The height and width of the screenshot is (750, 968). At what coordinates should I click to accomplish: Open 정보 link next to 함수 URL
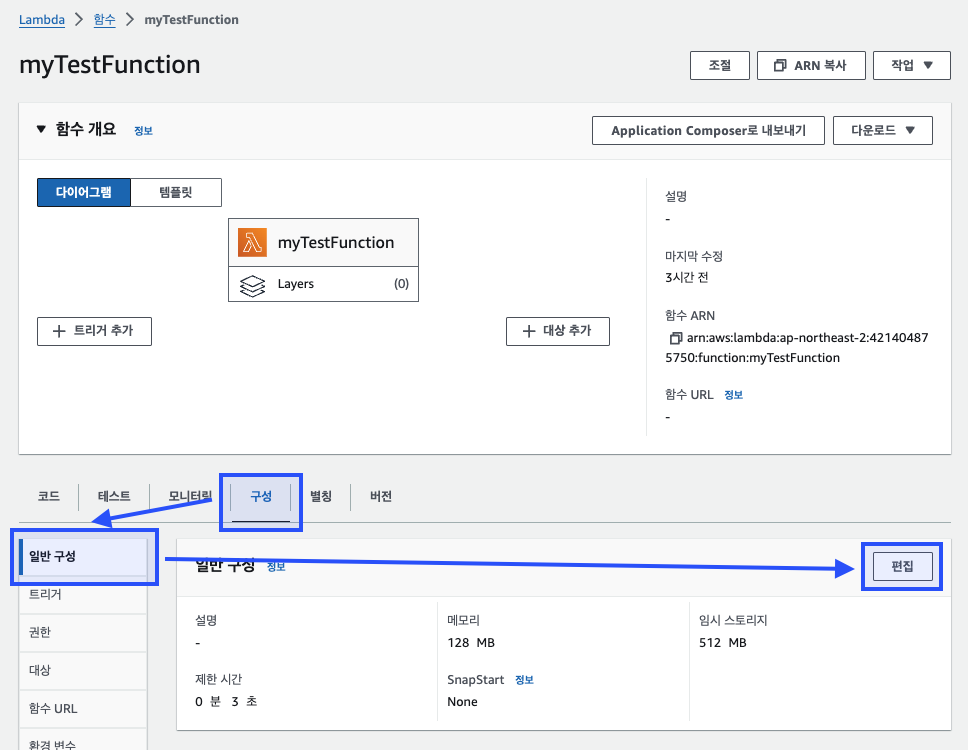733,395
